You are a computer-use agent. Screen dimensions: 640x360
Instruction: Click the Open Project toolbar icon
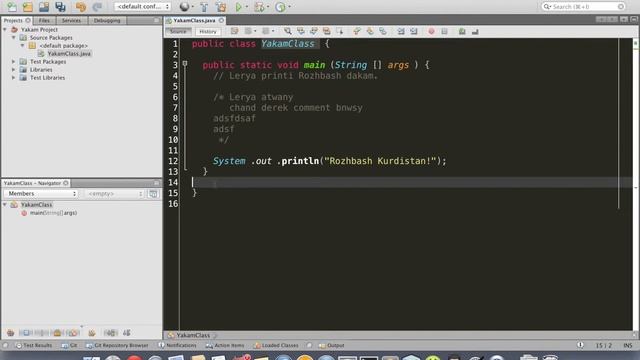(x=44, y=7)
